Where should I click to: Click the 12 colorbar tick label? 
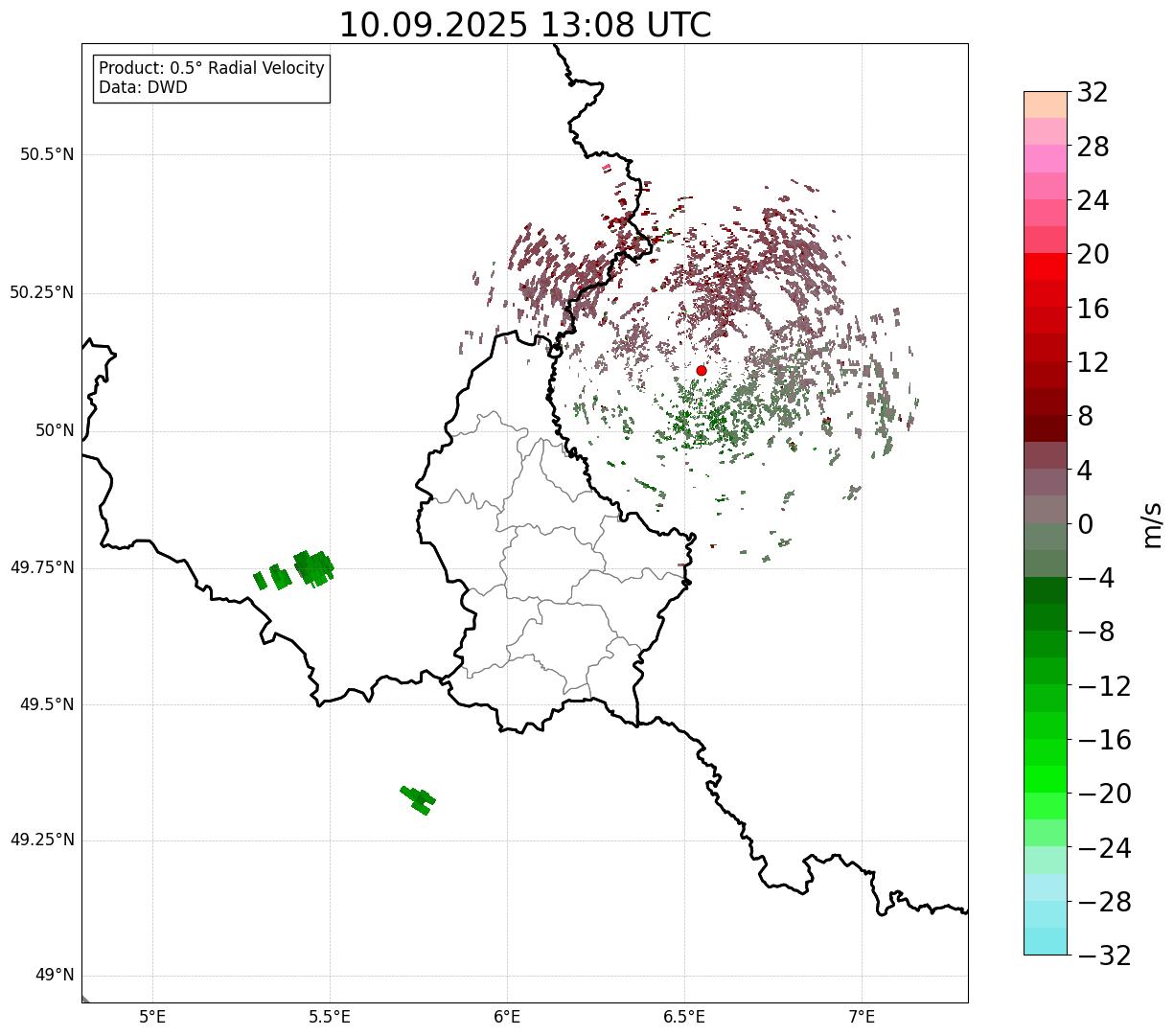1093,362
